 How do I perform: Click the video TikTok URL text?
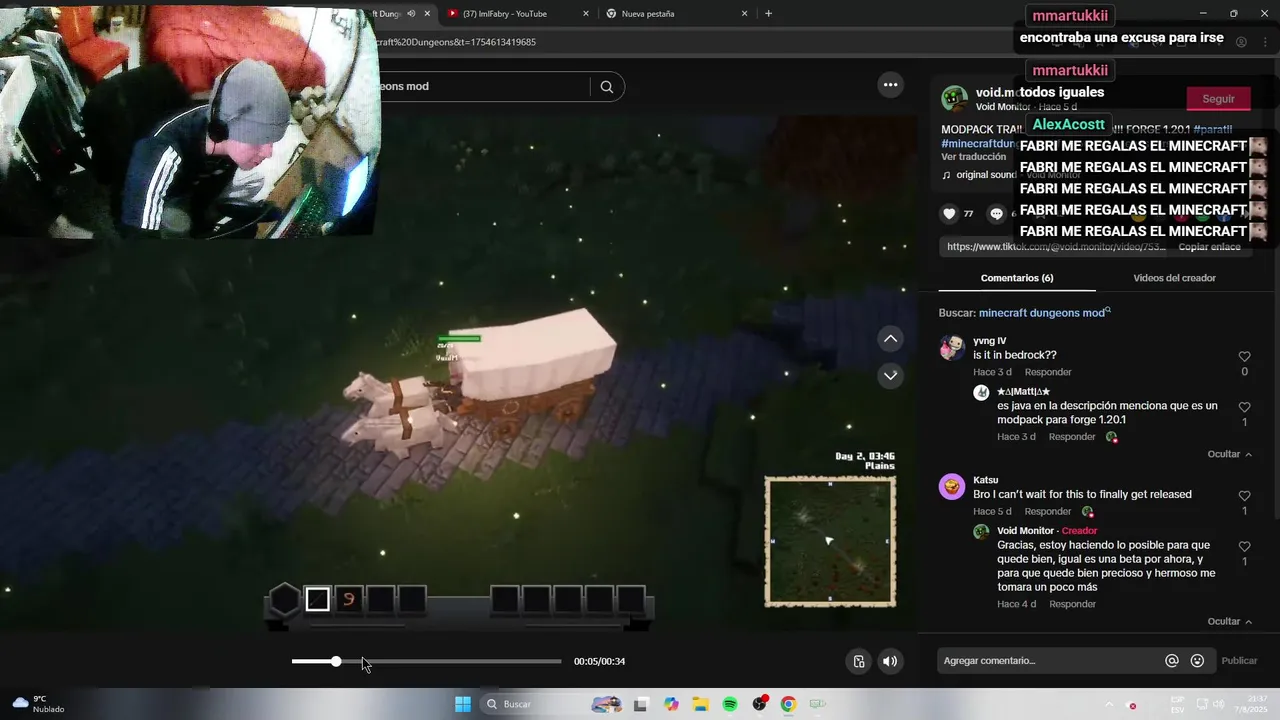click(x=1056, y=247)
